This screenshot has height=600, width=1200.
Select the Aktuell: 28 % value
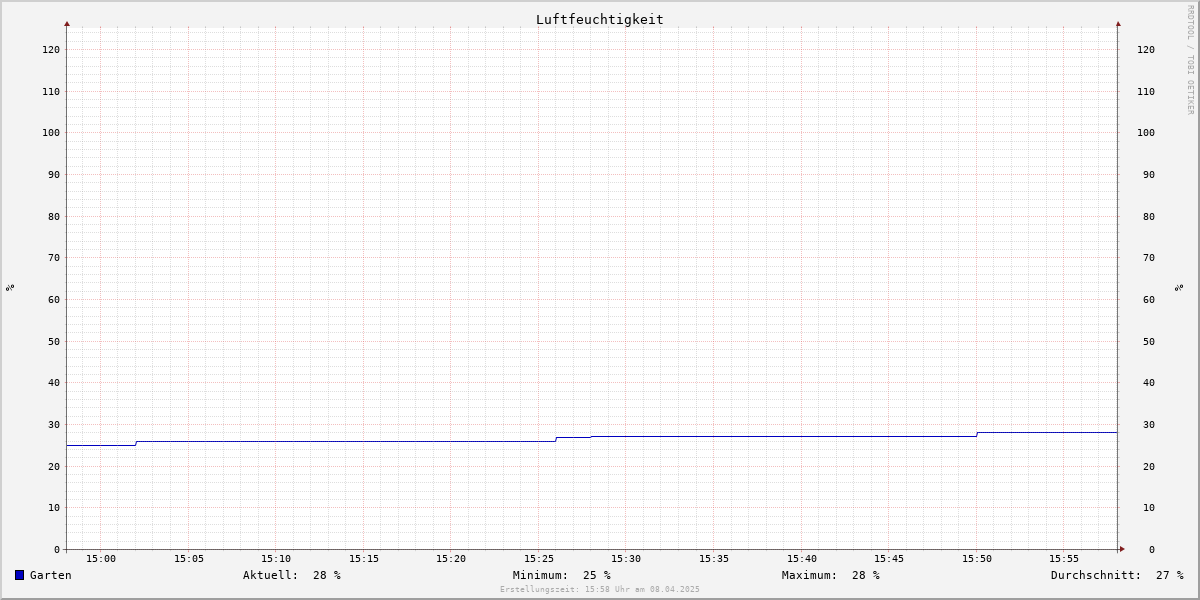[292, 575]
